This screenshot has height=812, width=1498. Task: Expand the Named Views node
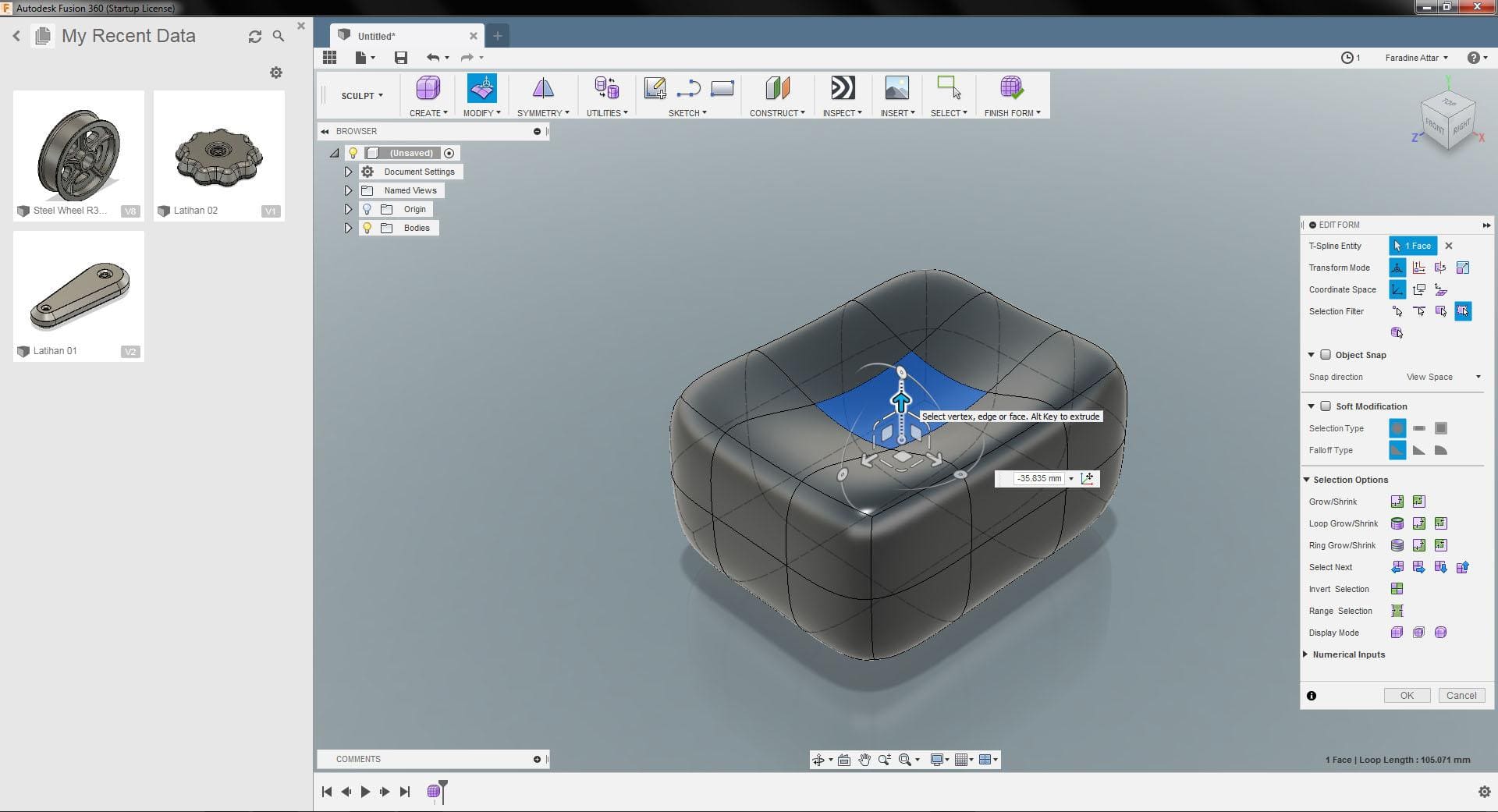(x=348, y=190)
